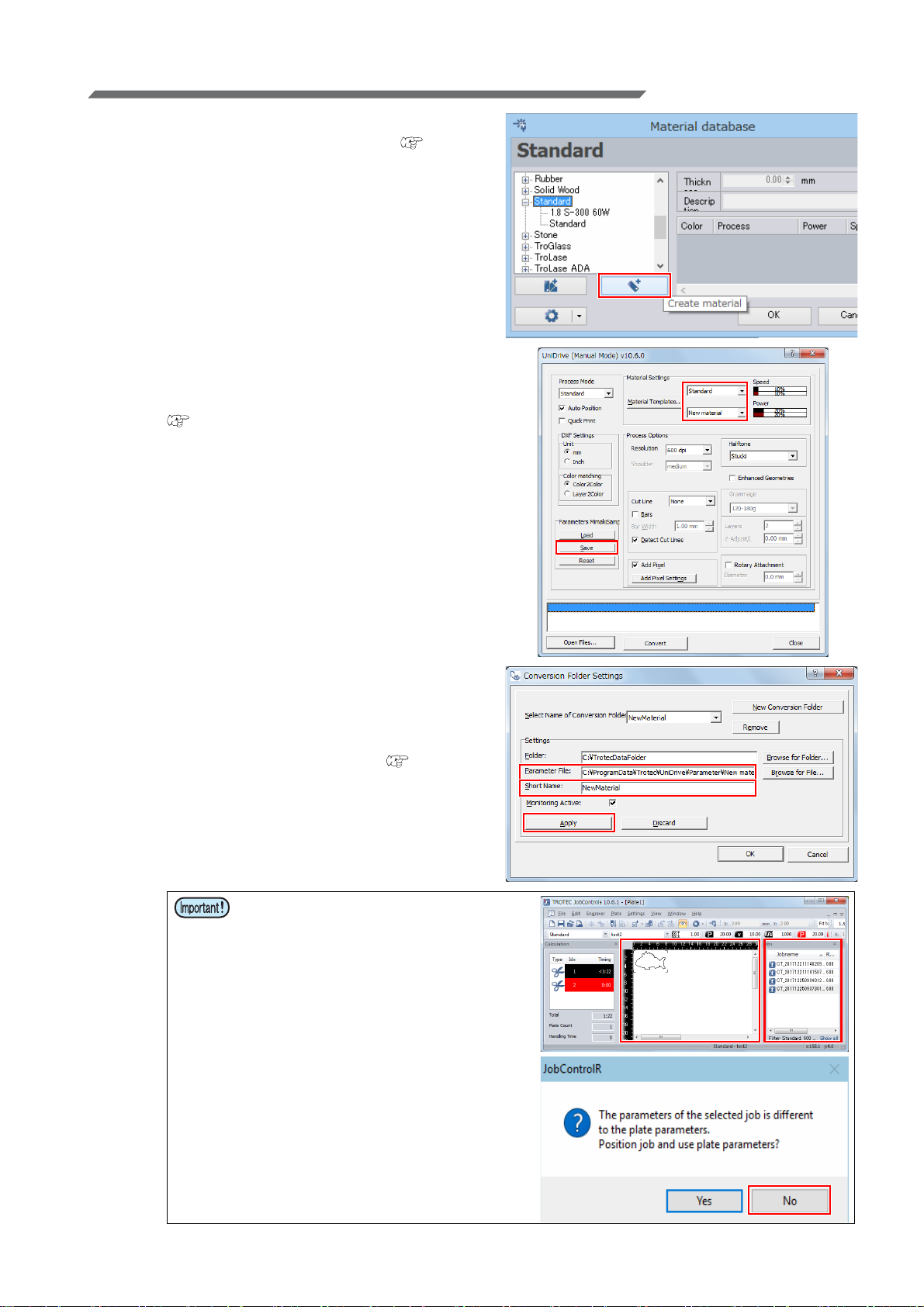Open Settings menu in JobControl
Viewport: 924px width, 1307px height.
click(636, 914)
